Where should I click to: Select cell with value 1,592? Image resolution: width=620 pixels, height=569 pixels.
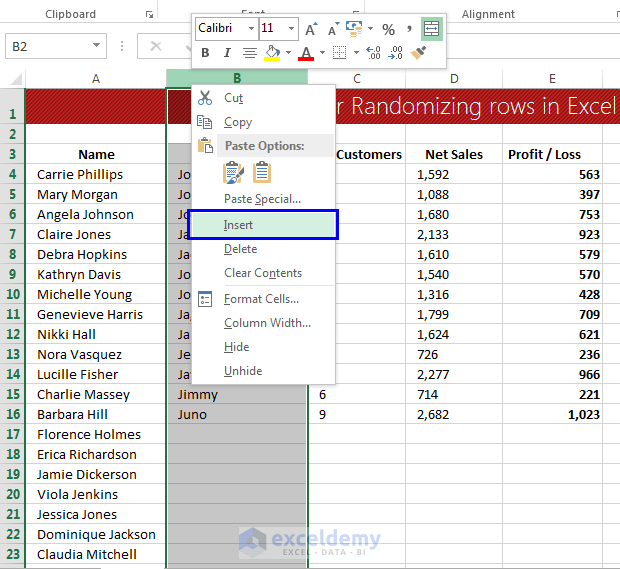point(454,174)
